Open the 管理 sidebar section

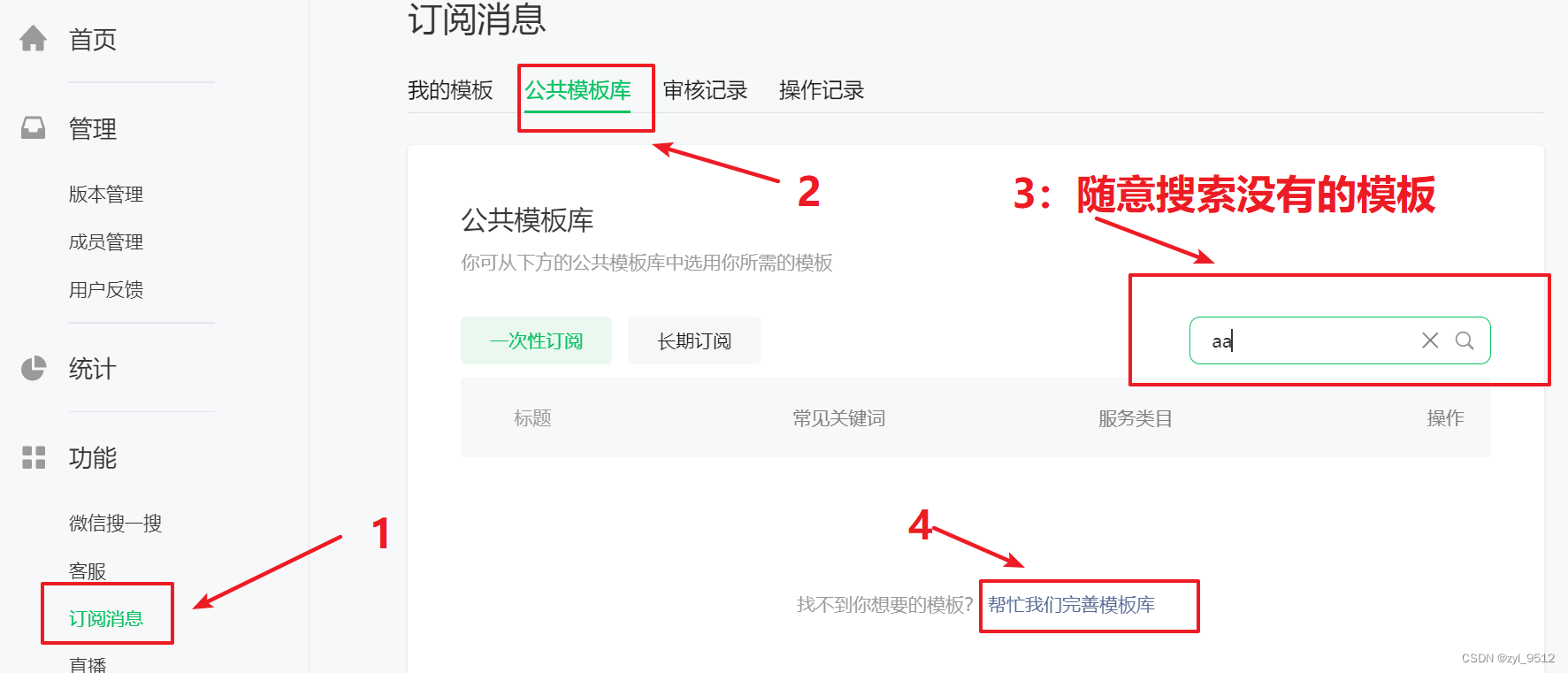click(x=93, y=129)
